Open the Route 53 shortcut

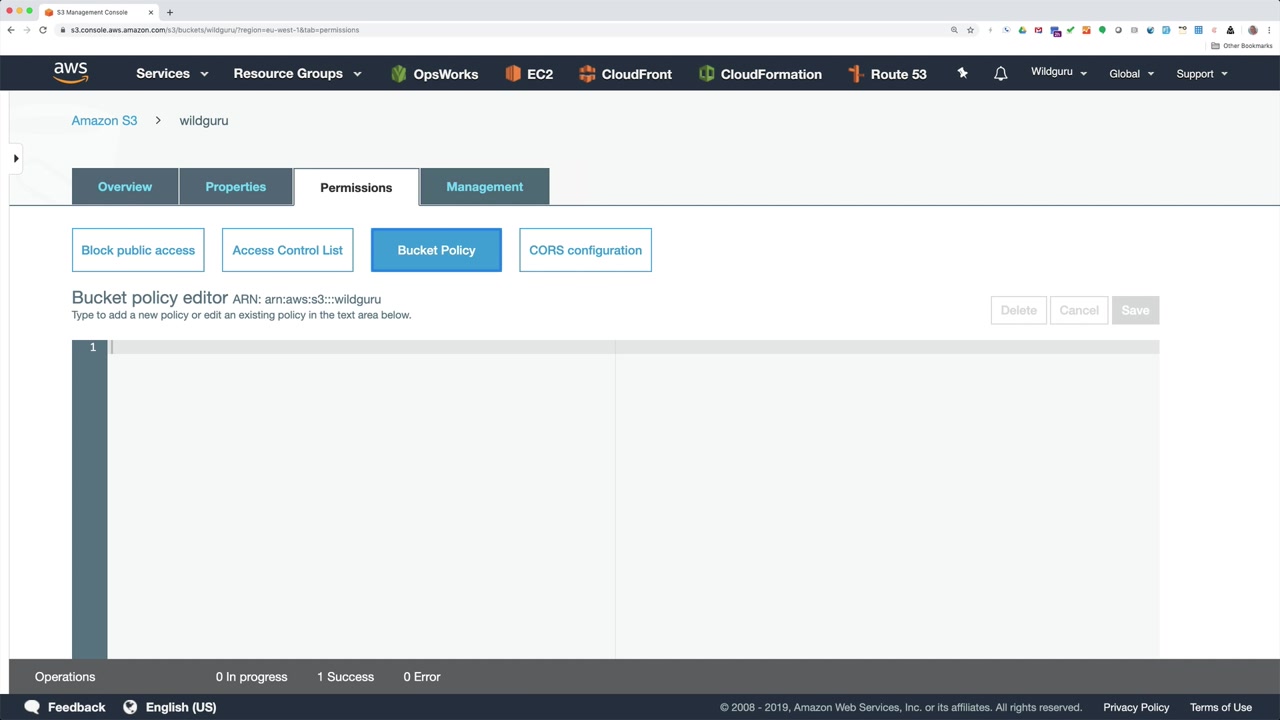[887, 74]
